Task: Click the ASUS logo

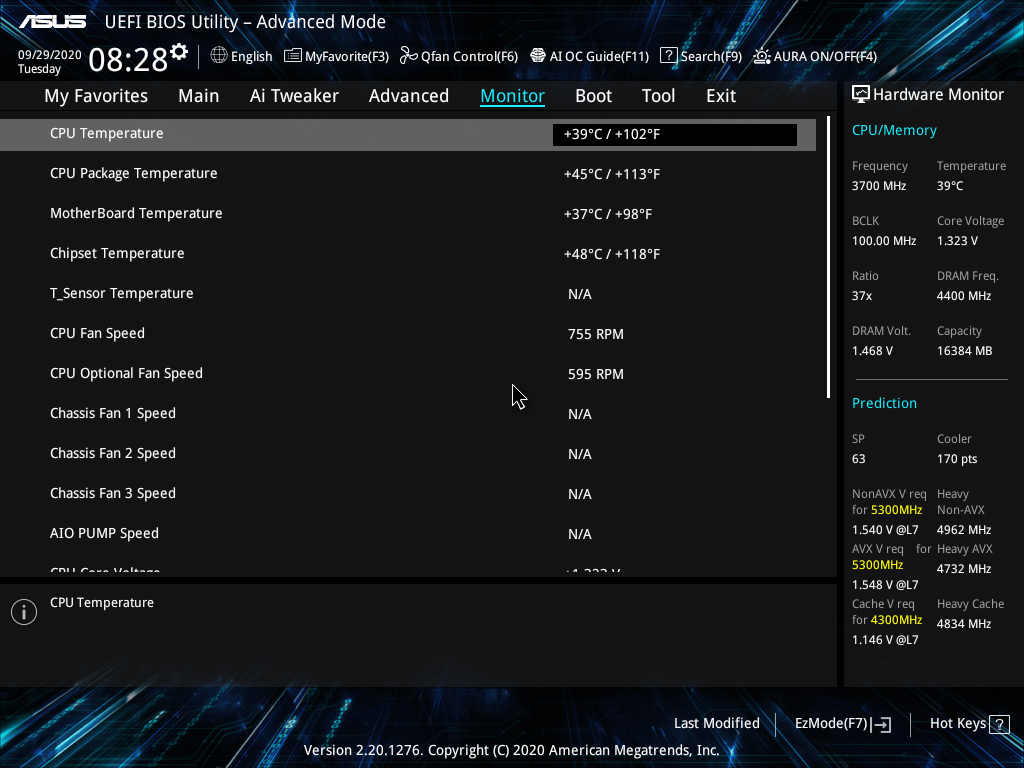Action: (x=52, y=22)
